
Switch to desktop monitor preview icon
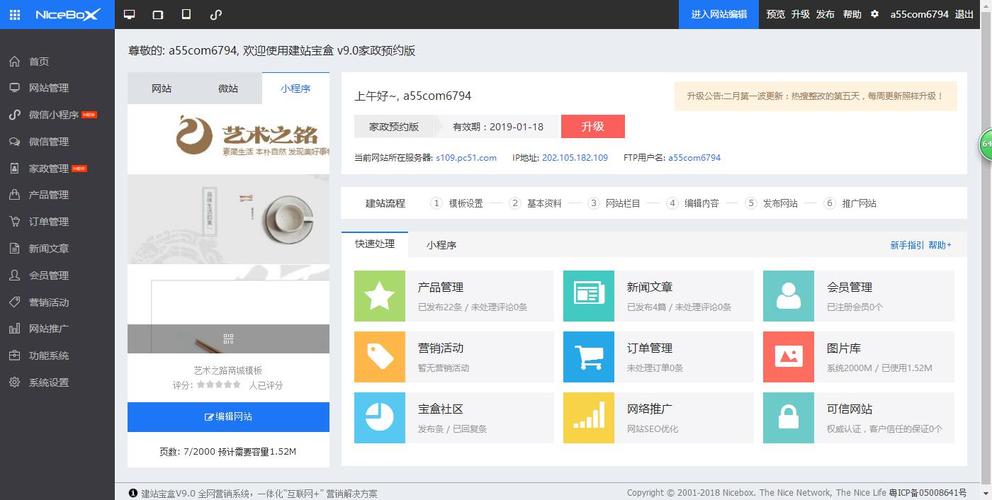130,15
